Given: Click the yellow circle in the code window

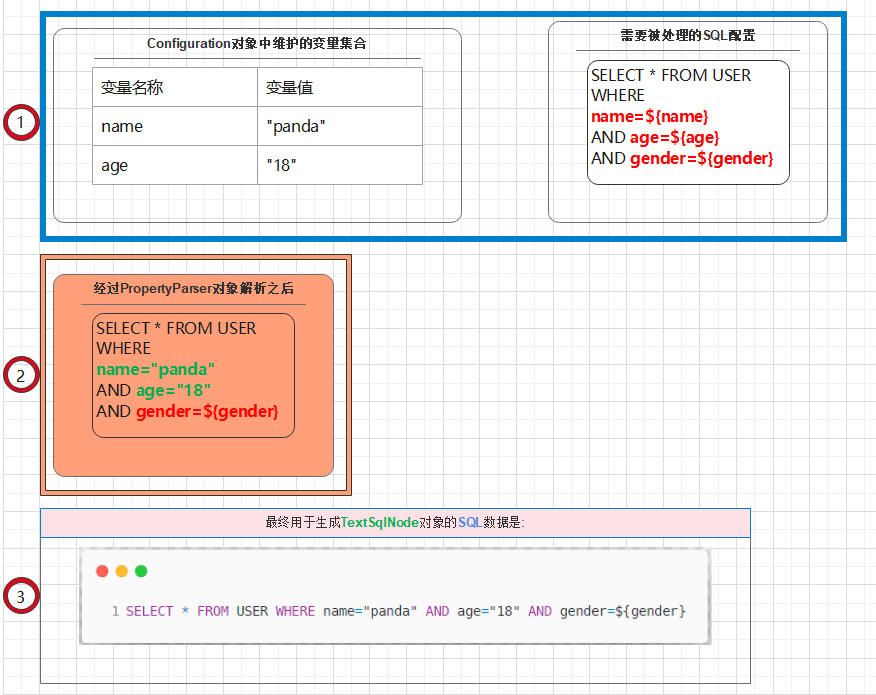Looking at the screenshot, I should (120, 571).
